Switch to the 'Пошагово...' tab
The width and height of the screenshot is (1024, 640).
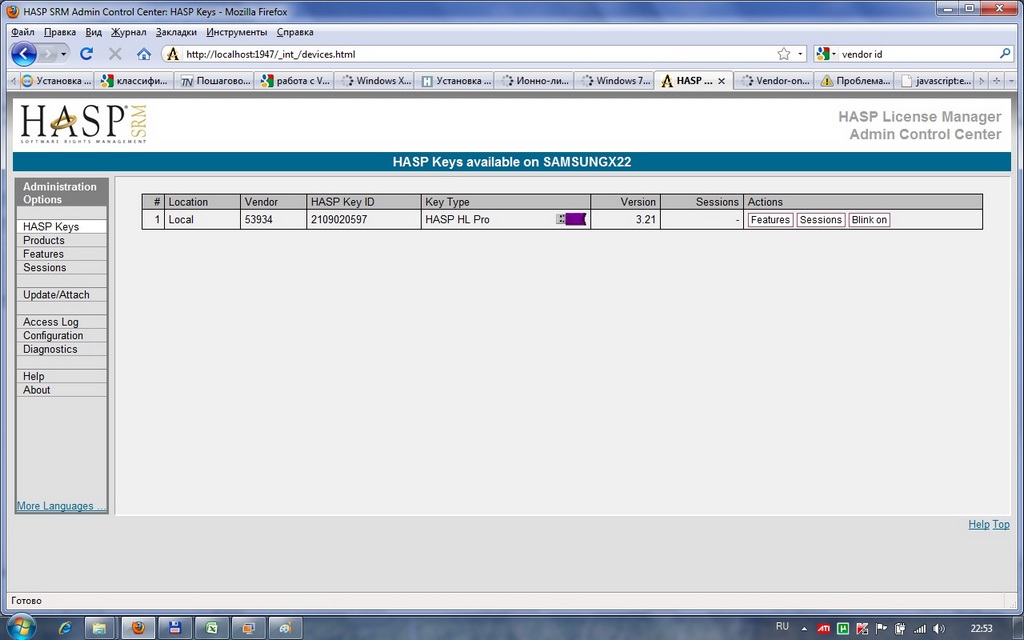click(215, 81)
